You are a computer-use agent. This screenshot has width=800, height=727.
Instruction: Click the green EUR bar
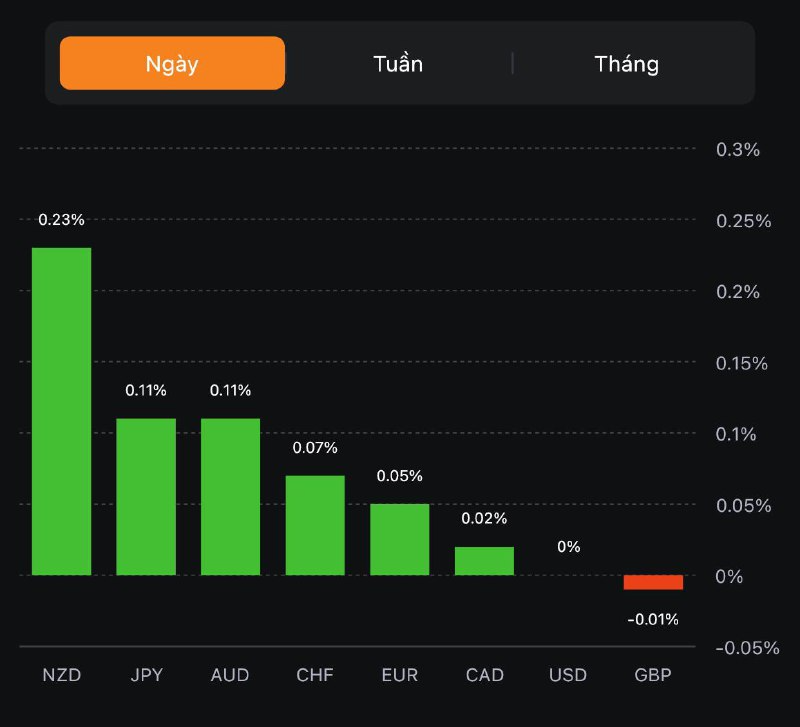click(x=400, y=539)
